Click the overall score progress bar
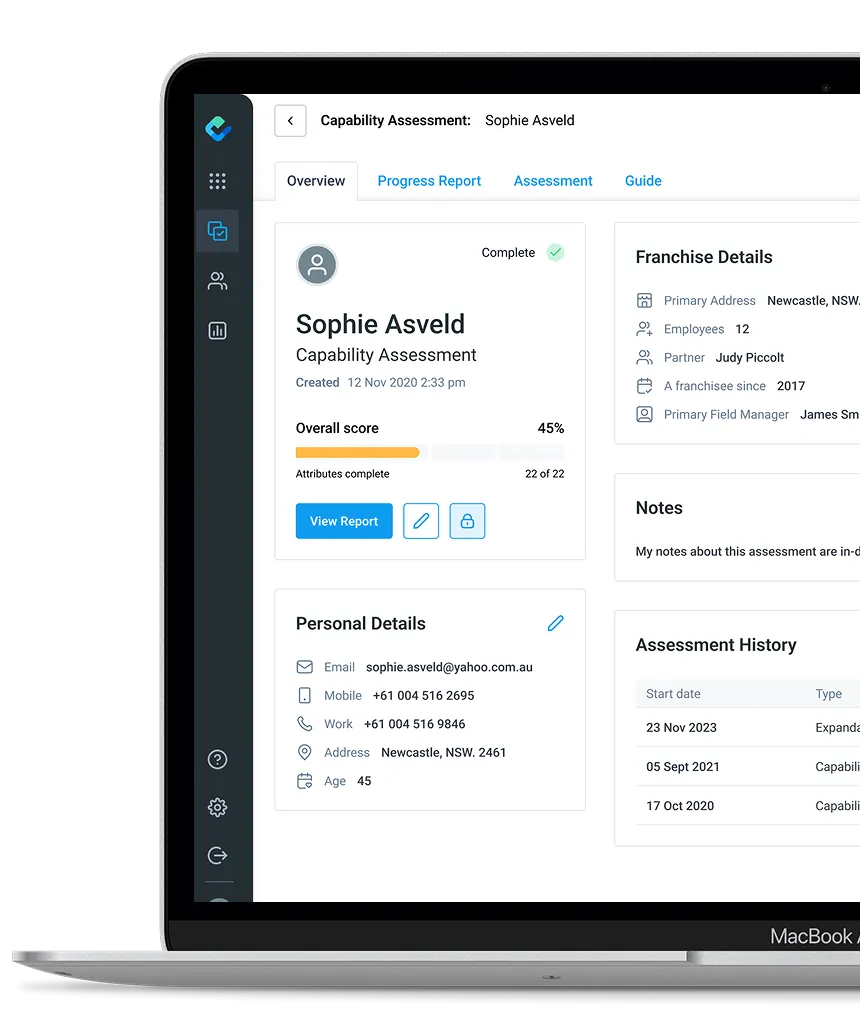 (x=430, y=453)
